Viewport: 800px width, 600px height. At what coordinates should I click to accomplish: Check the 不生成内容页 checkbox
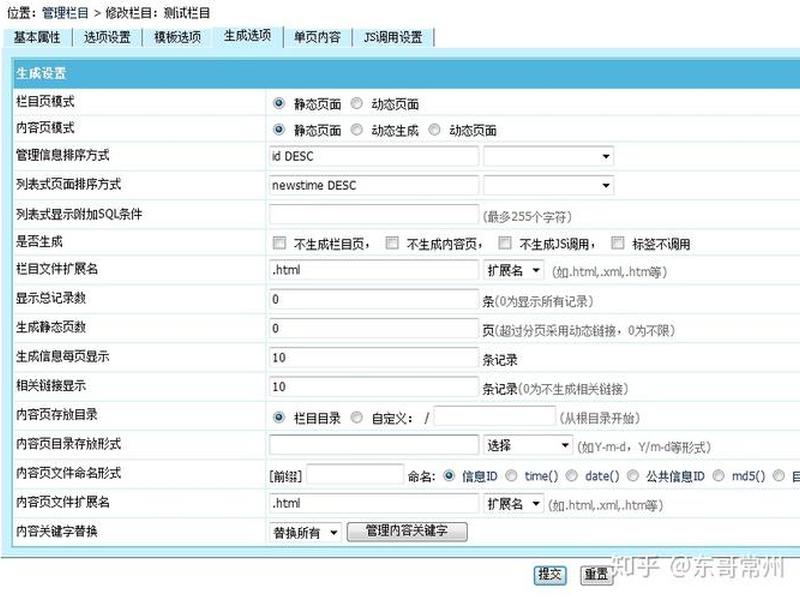click(392, 242)
